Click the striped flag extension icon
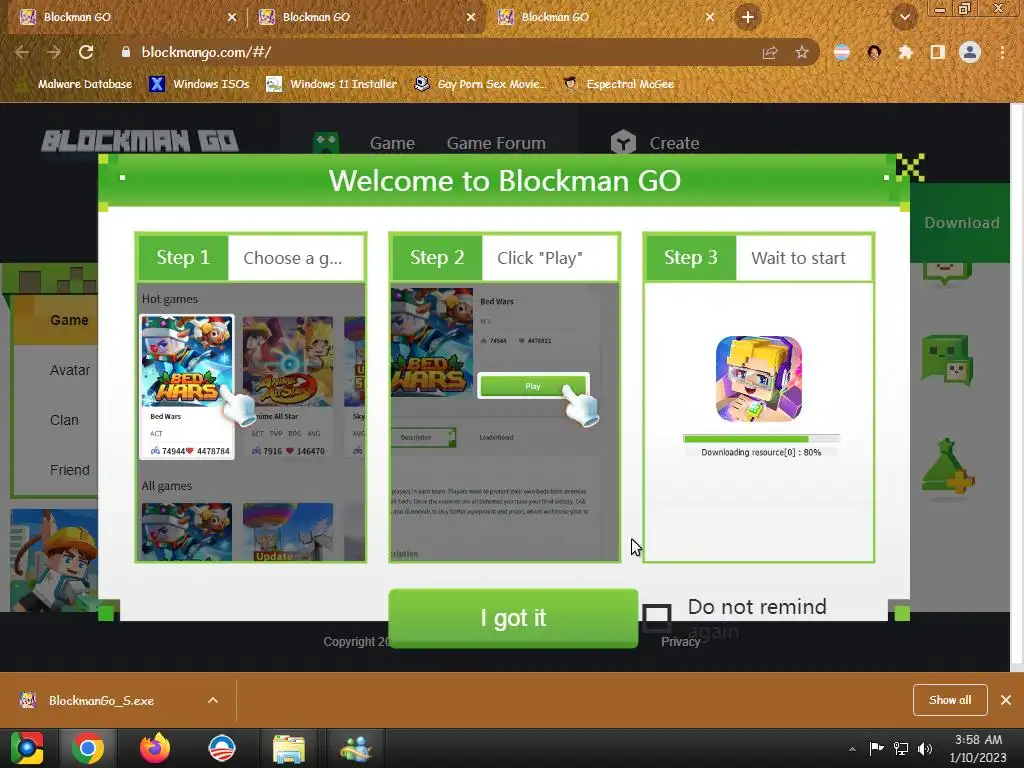Image resolution: width=1024 pixels, height=768 pixels. tap(842, 52)
